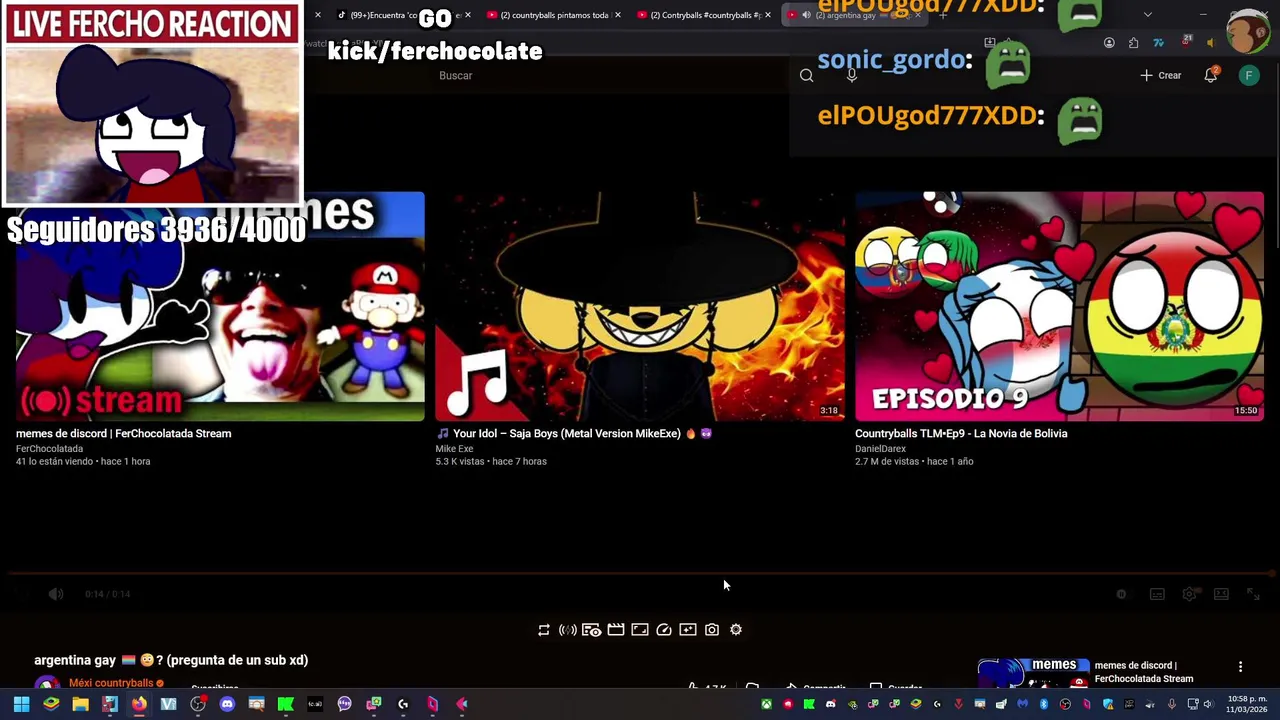Click the eye-screen icon in enhancer toolbar
The image size is (1280, 720).
592,630
